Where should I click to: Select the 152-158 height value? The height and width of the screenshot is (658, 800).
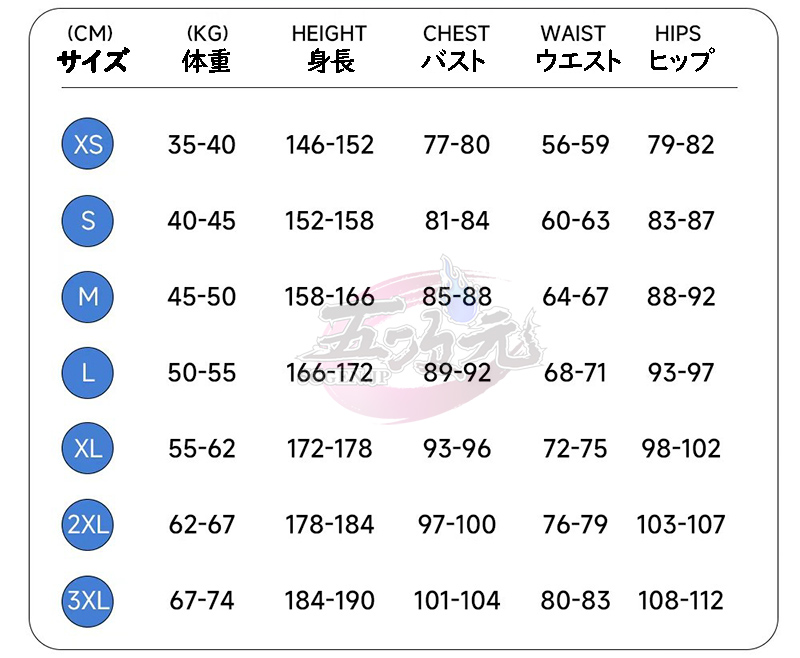click(x=329, y=221)
